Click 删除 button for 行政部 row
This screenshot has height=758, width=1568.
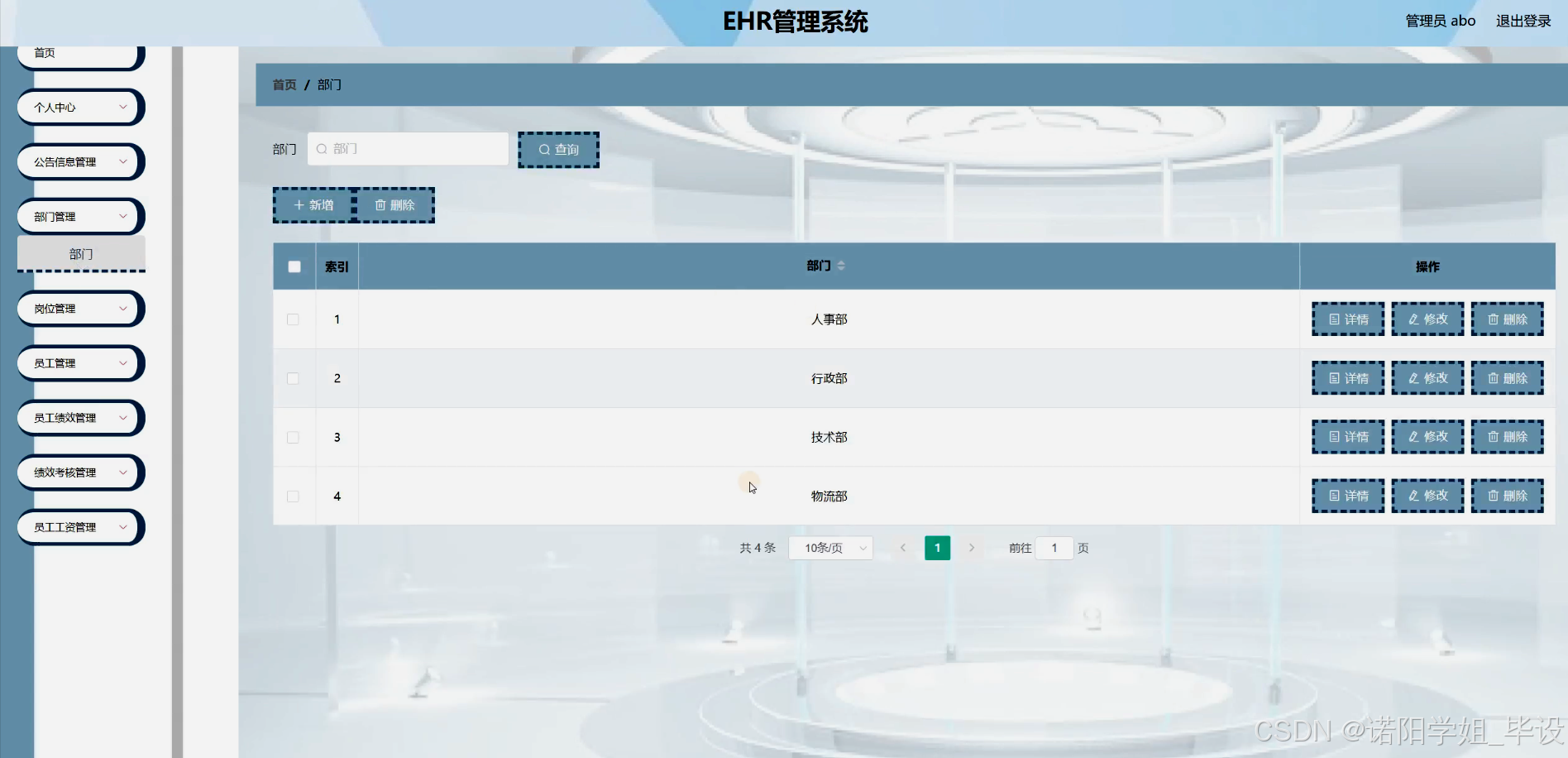coord(1507,377)
